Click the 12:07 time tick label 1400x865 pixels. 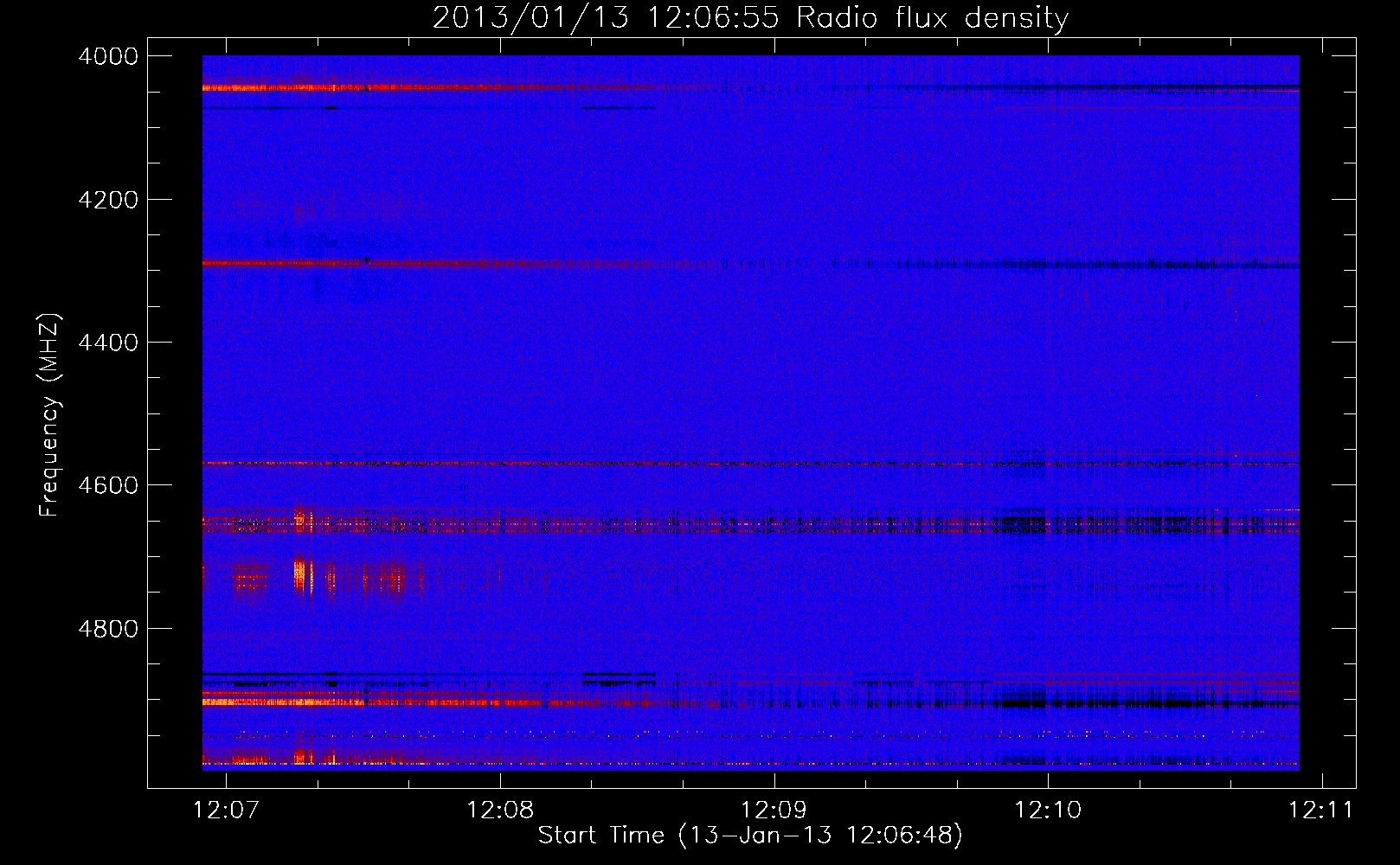[226, 811]
